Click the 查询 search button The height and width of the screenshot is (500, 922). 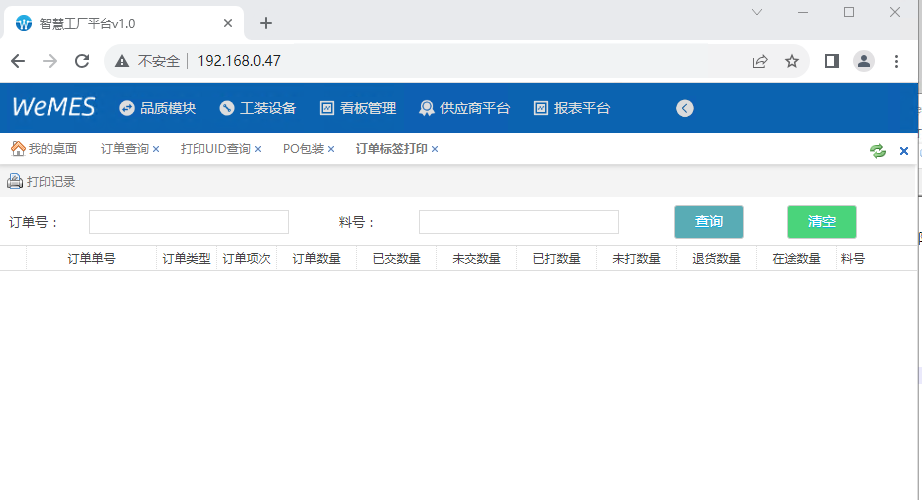709,222
